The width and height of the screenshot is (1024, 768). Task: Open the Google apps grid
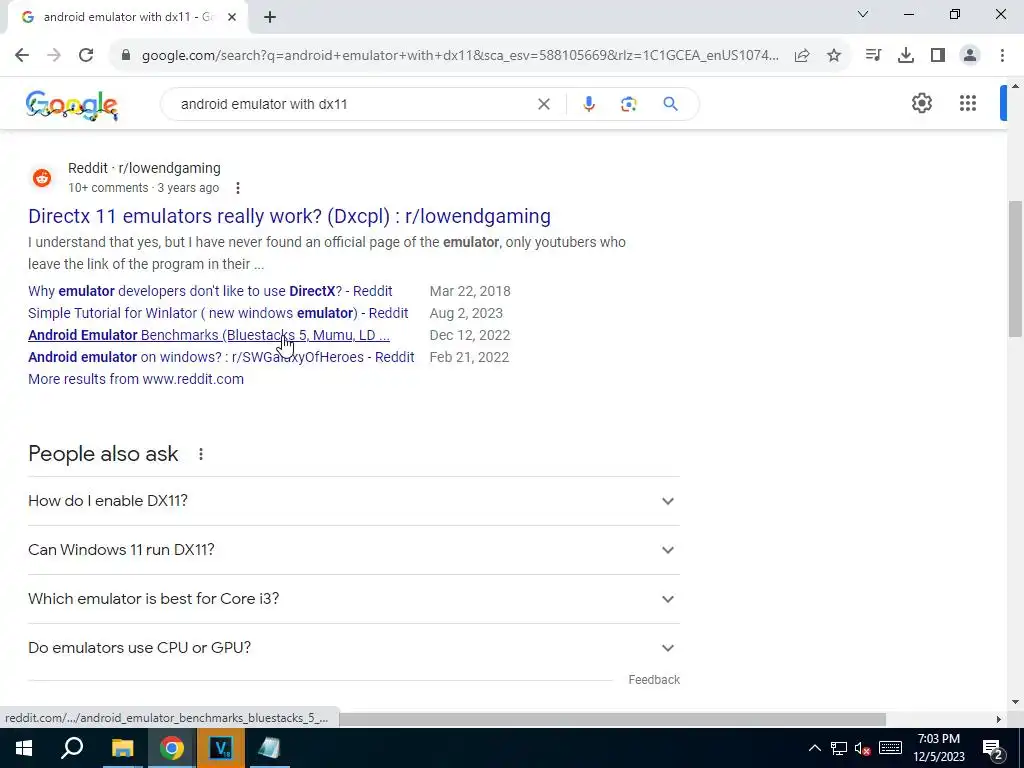[x=968, y=103]
